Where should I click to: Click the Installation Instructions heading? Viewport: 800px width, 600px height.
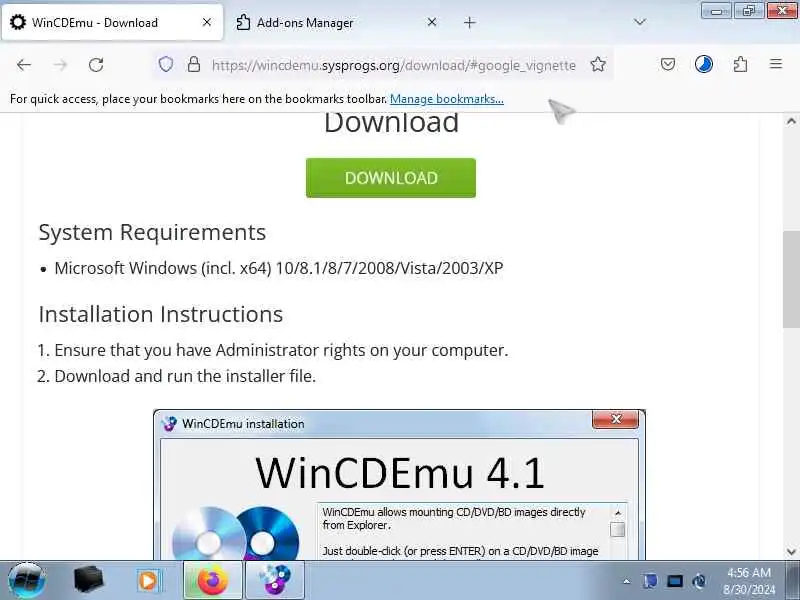[160, 314]
